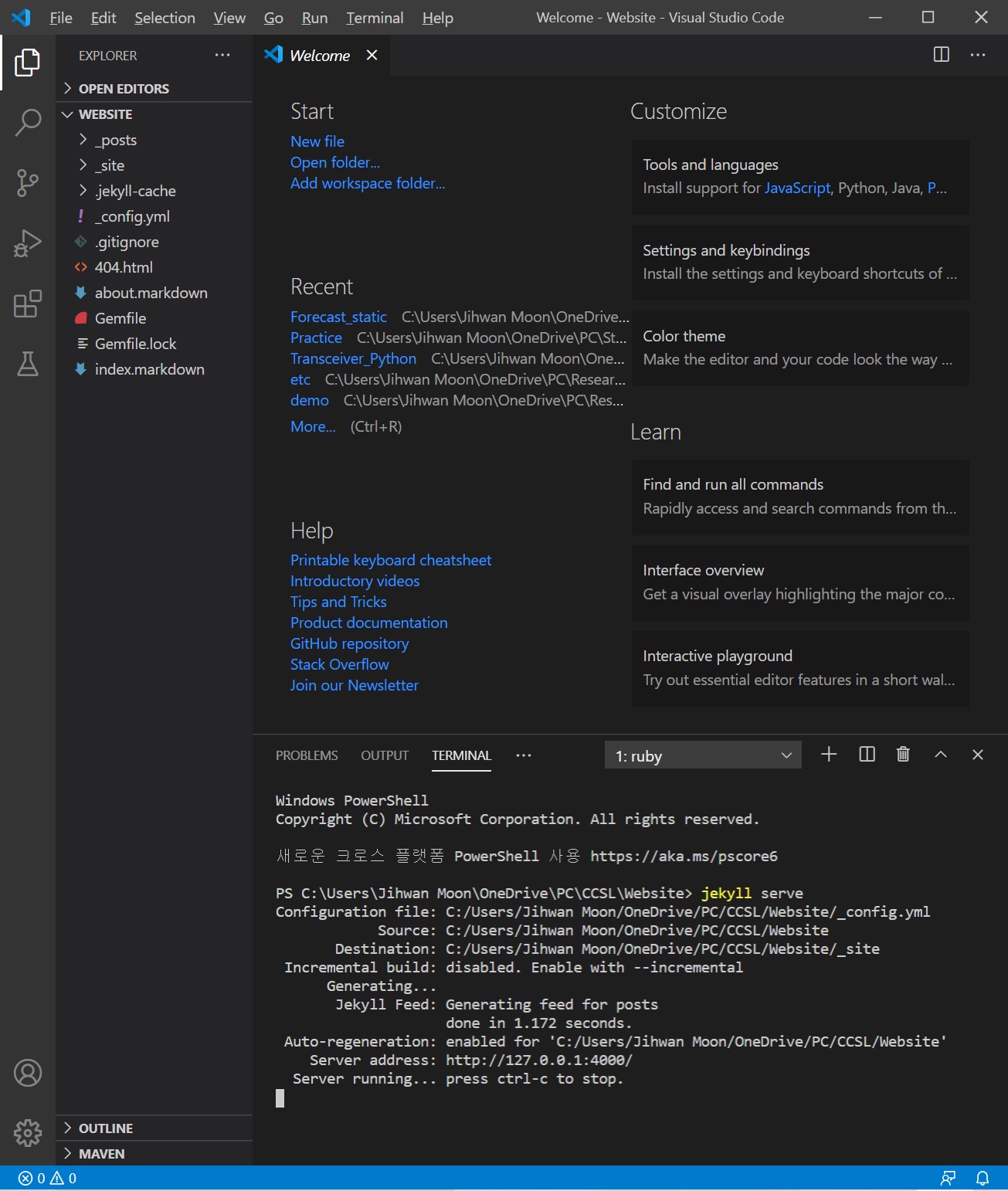Open the Accounts icon
This screenshot has width=1008, height=1191.
point(28,1073)
